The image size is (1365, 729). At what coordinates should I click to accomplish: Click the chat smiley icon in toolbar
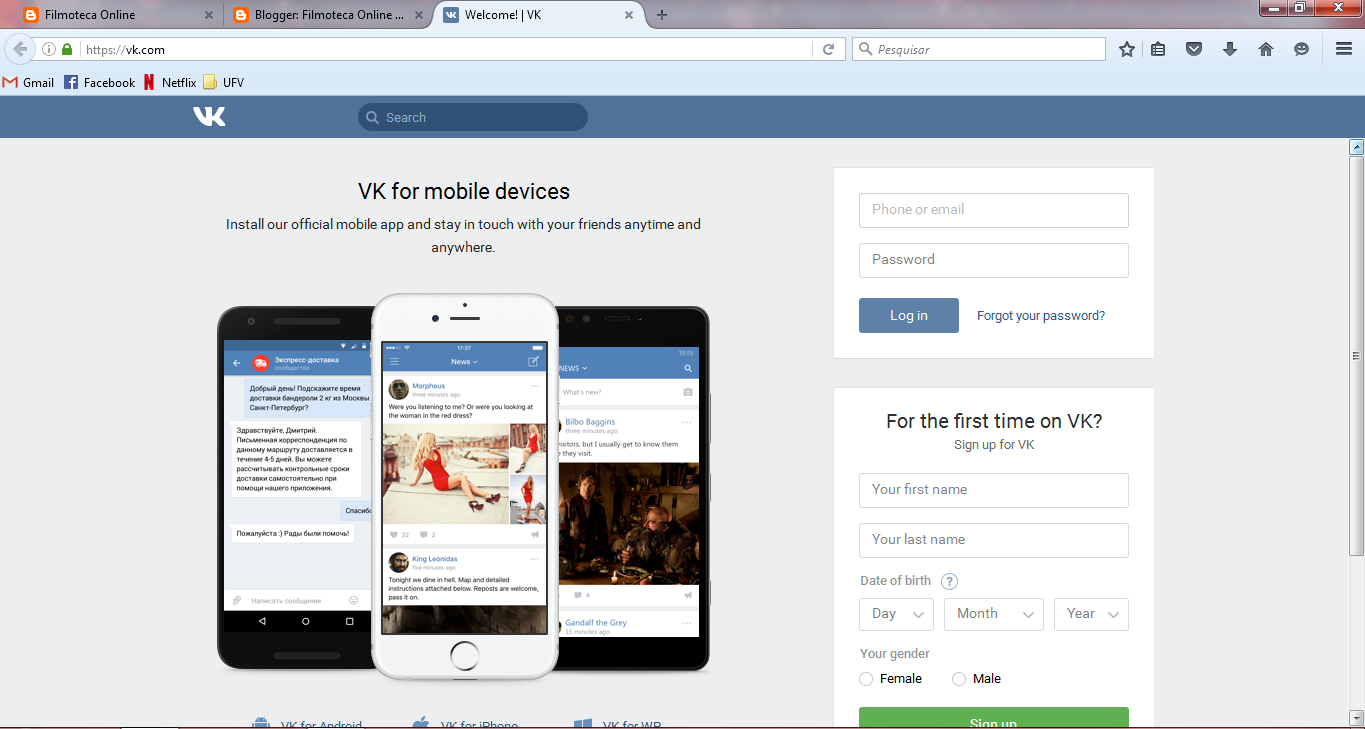click(1301, 49)
